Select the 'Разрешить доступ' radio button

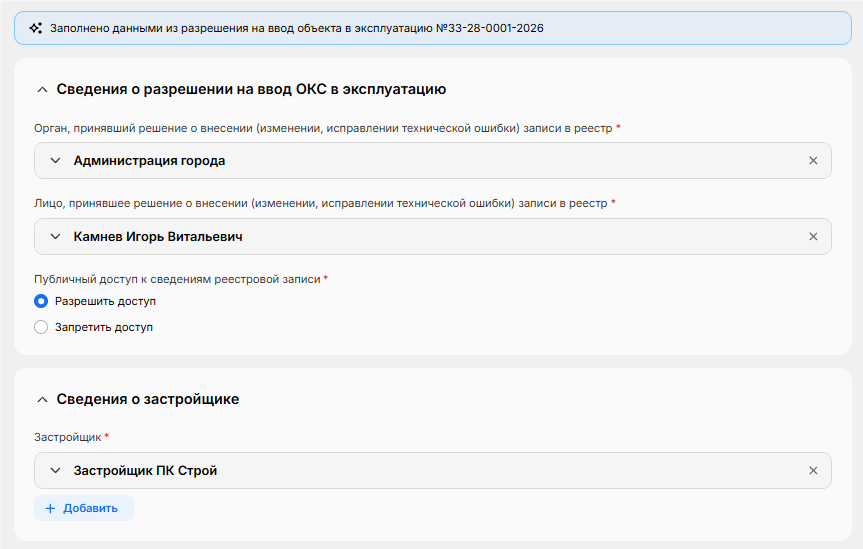41,301
